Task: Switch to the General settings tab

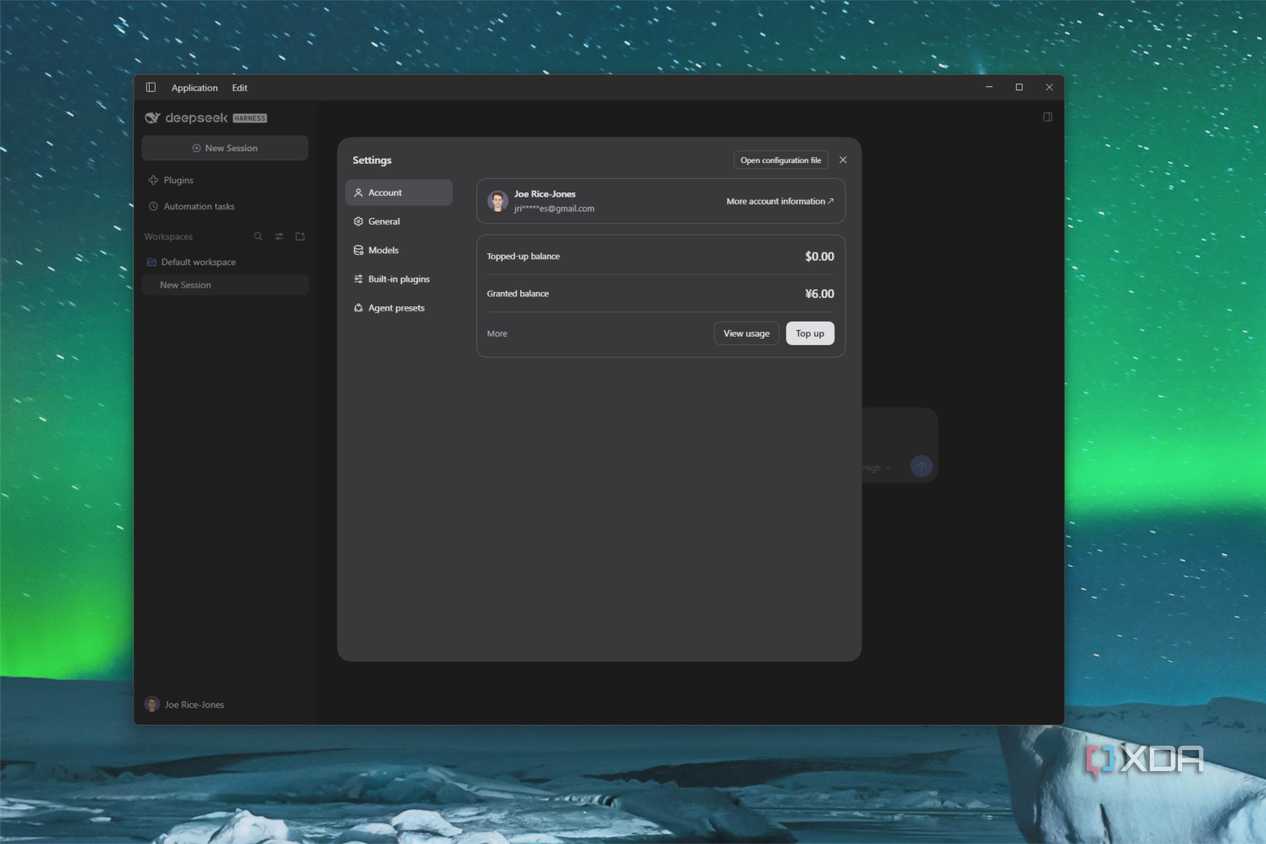Action: click(399, 221)
